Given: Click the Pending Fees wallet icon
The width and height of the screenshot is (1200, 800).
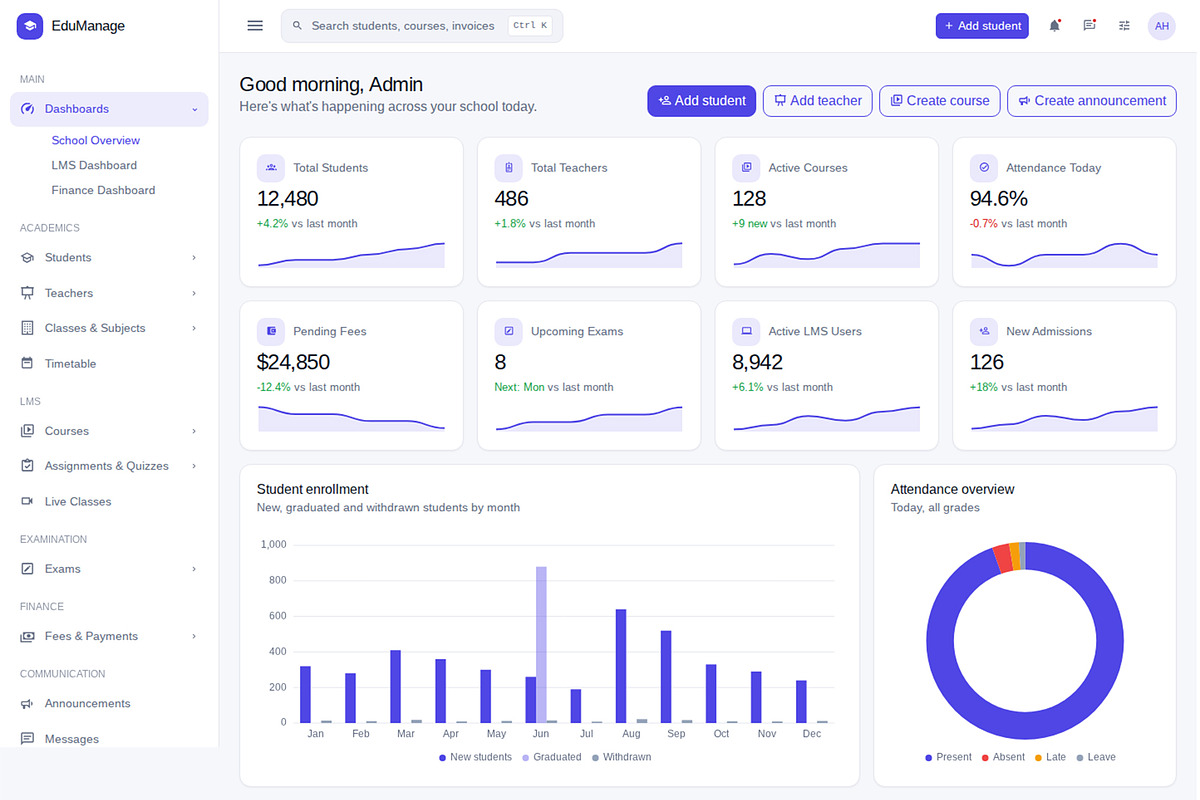Looking at the screenshot, I should pos(271,331).
